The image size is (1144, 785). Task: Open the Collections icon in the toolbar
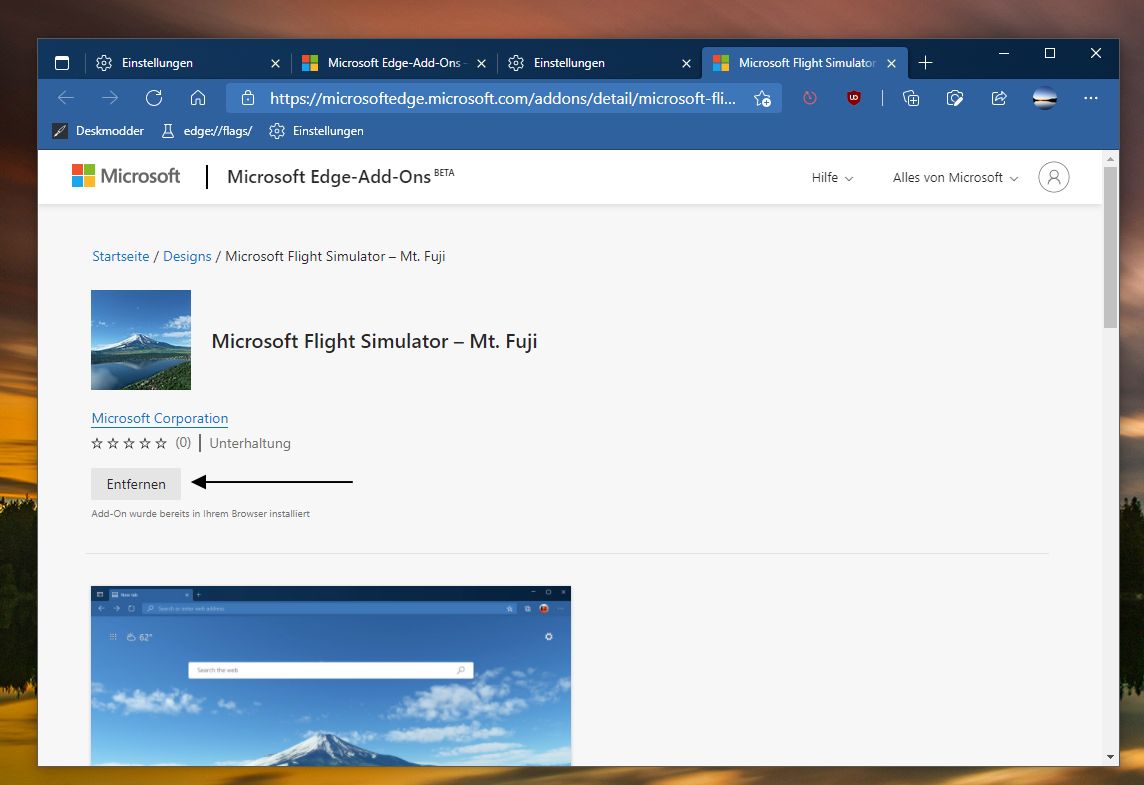[x=911, y=98]
